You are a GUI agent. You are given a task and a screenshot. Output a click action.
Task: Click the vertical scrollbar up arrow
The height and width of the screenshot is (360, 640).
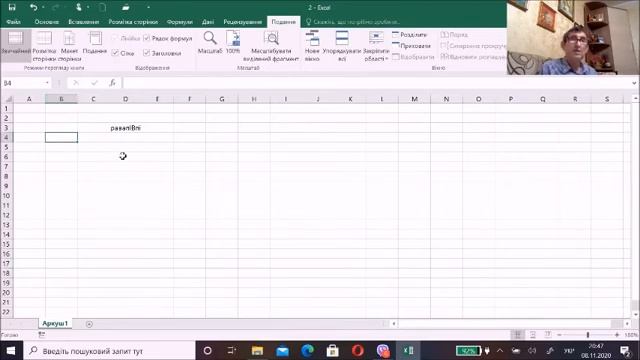click(x=635, y=98)
